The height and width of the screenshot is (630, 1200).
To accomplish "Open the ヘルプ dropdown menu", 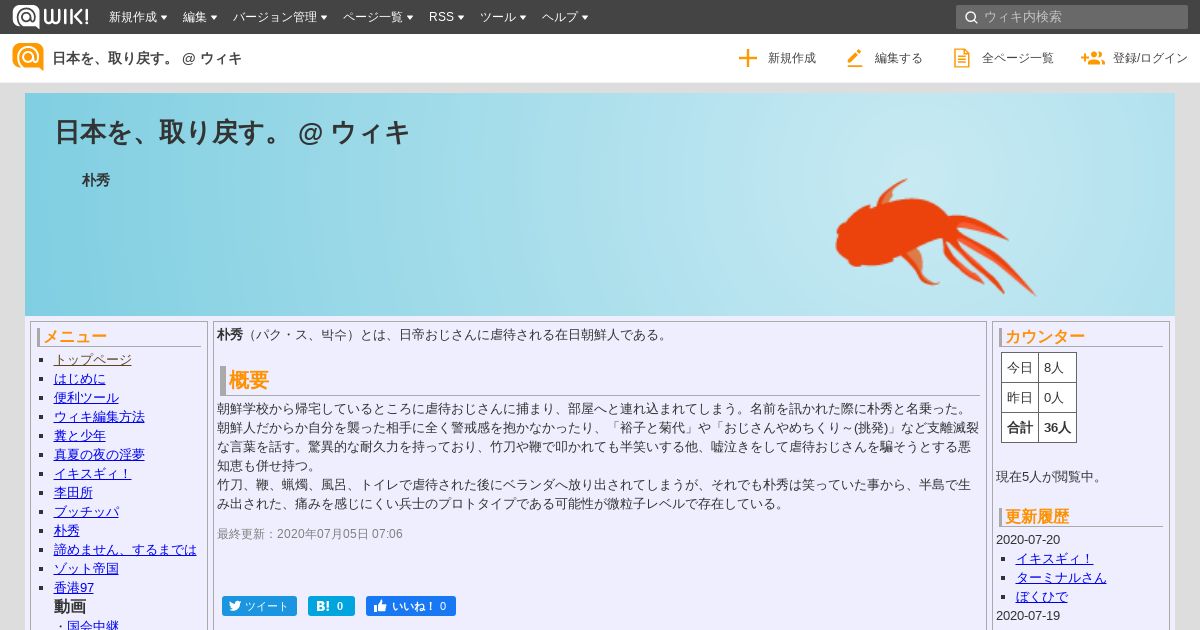I will click(x=565, y=17).
